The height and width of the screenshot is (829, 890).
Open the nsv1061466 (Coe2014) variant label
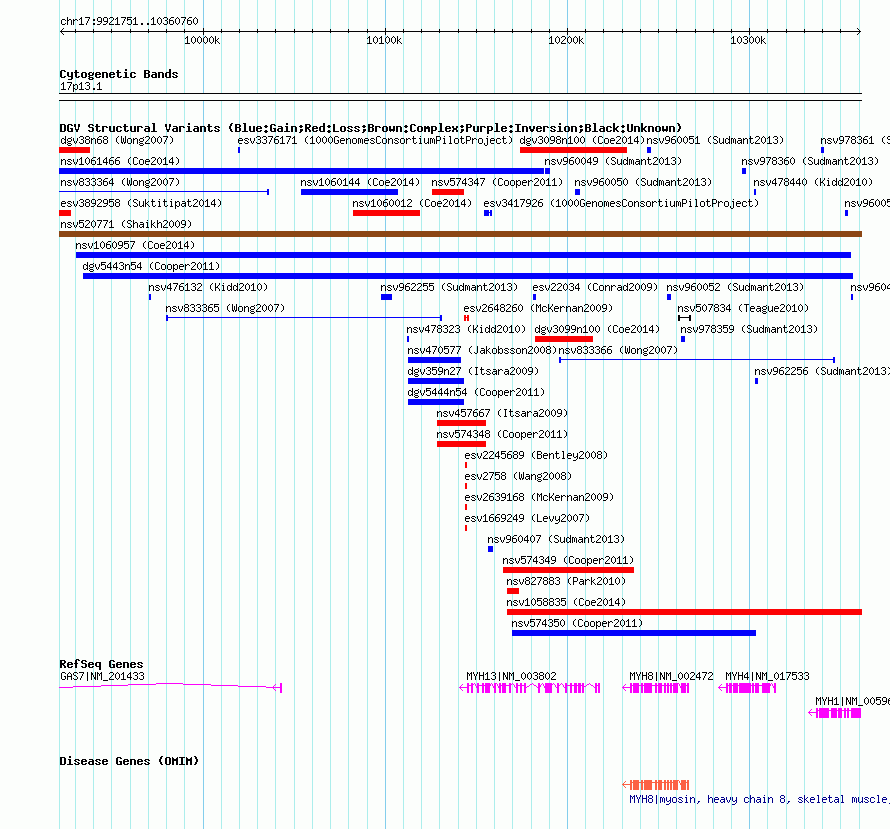pos(120,161)
